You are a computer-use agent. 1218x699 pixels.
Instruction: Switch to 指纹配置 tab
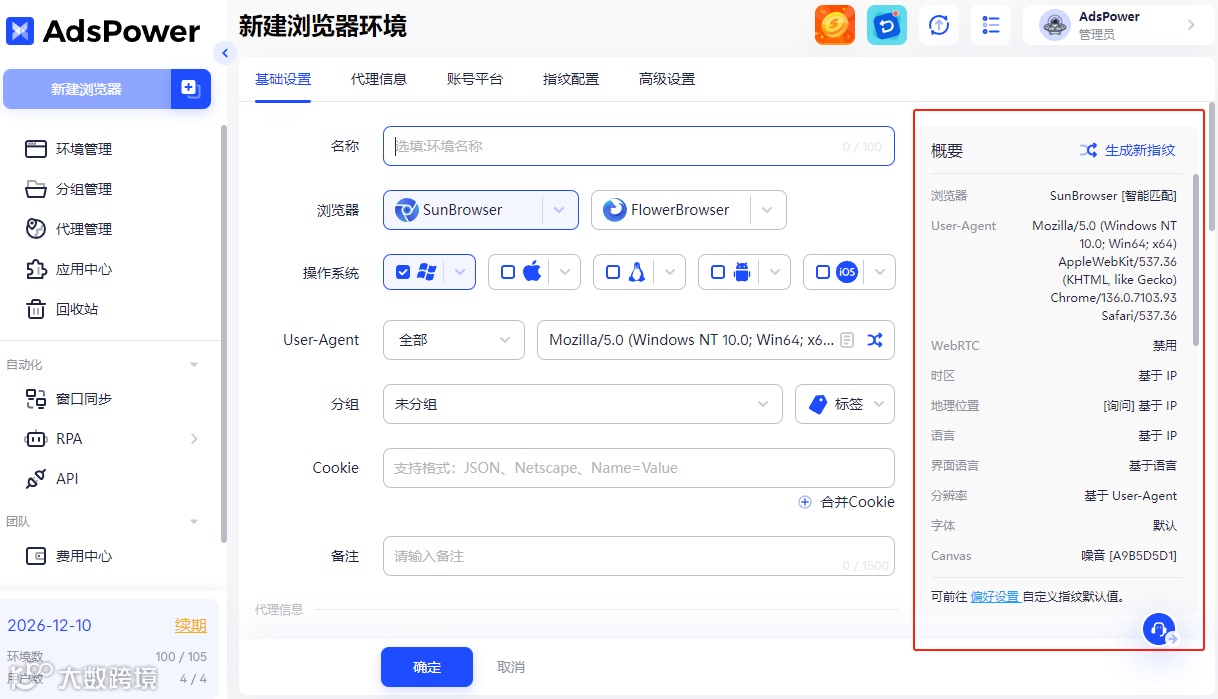point(571,79)
